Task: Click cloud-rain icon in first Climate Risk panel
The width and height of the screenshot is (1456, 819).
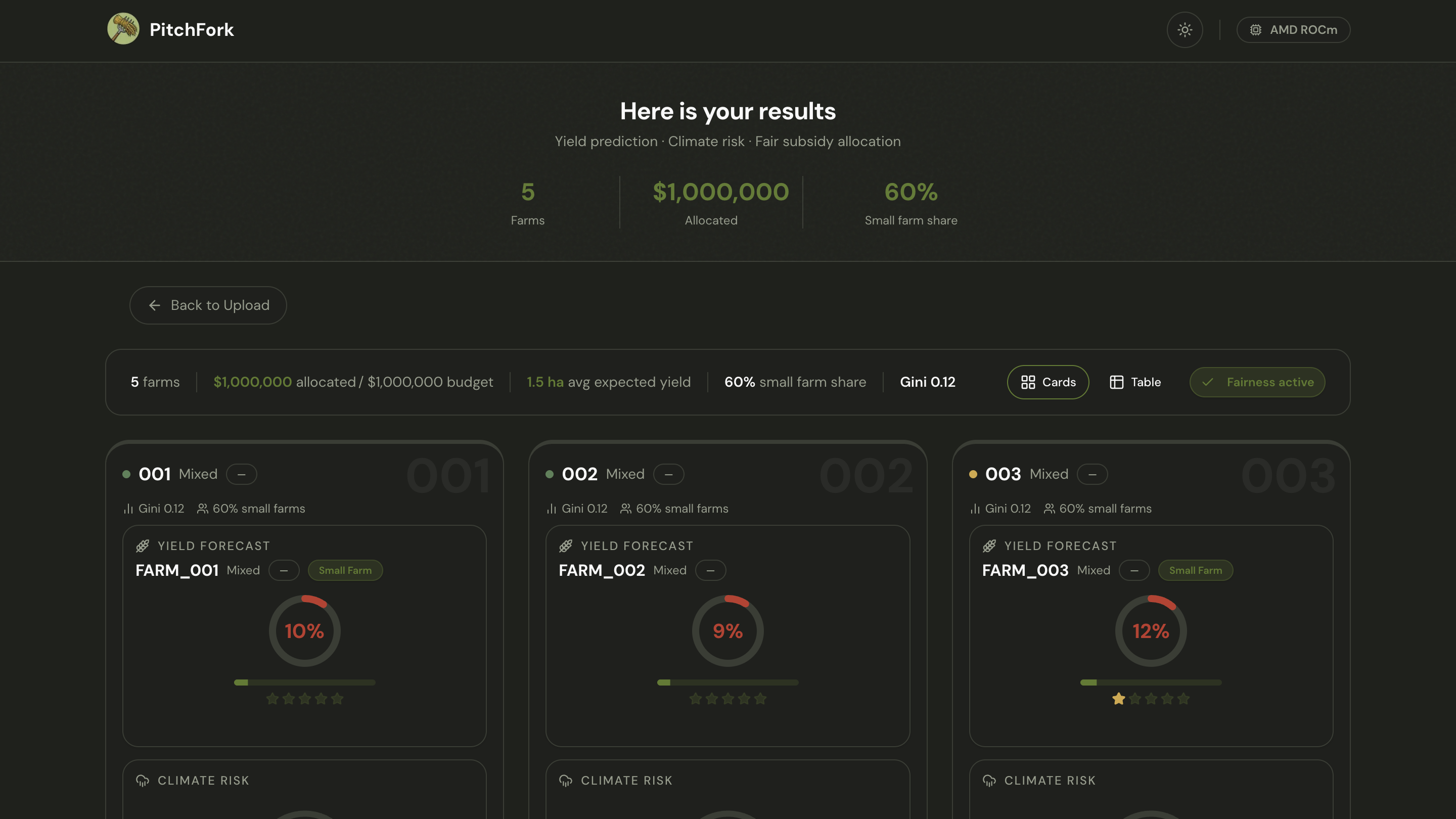Action: (143, 781)
